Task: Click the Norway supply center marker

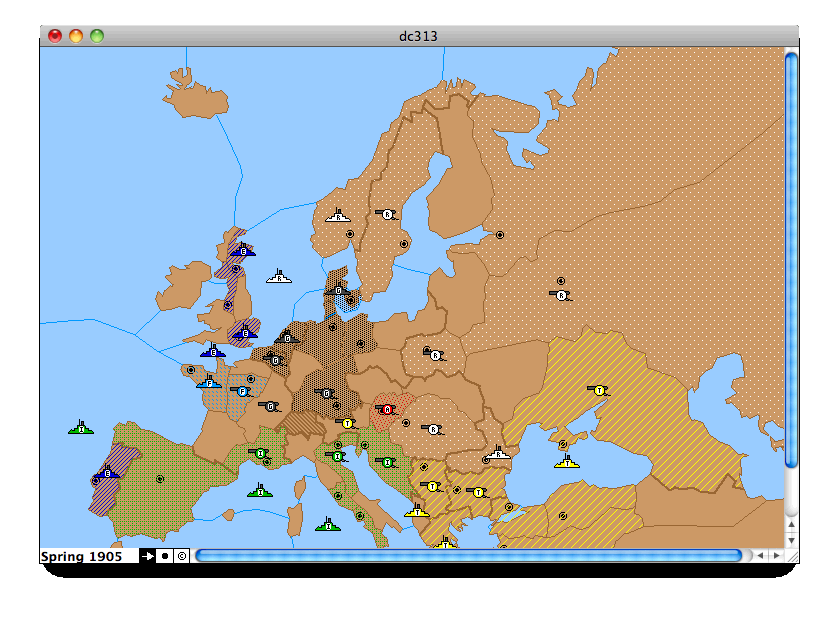Action: pyautogui.click(x=350, y=234)
